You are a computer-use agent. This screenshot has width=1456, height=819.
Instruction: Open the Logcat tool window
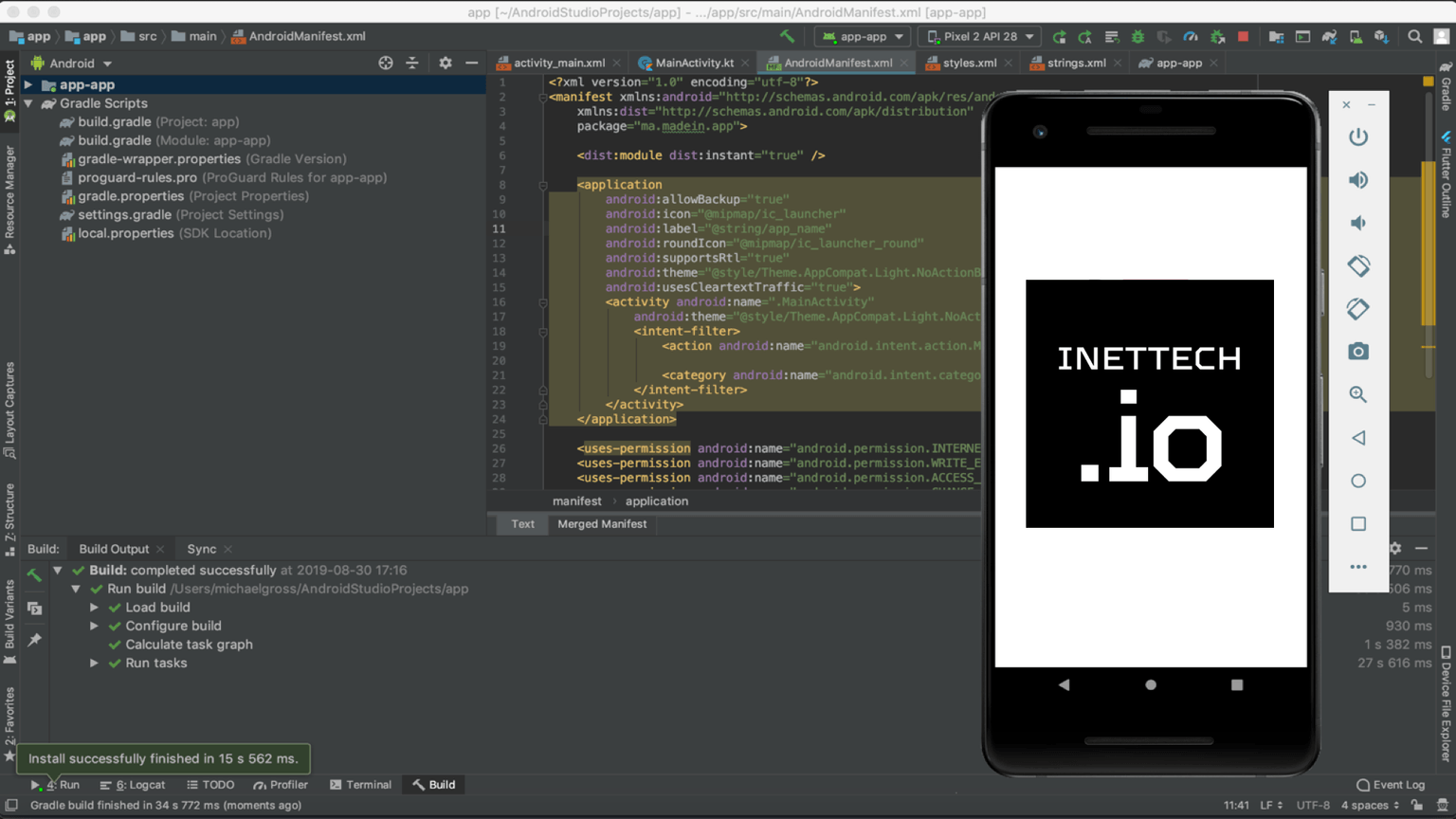133,785
